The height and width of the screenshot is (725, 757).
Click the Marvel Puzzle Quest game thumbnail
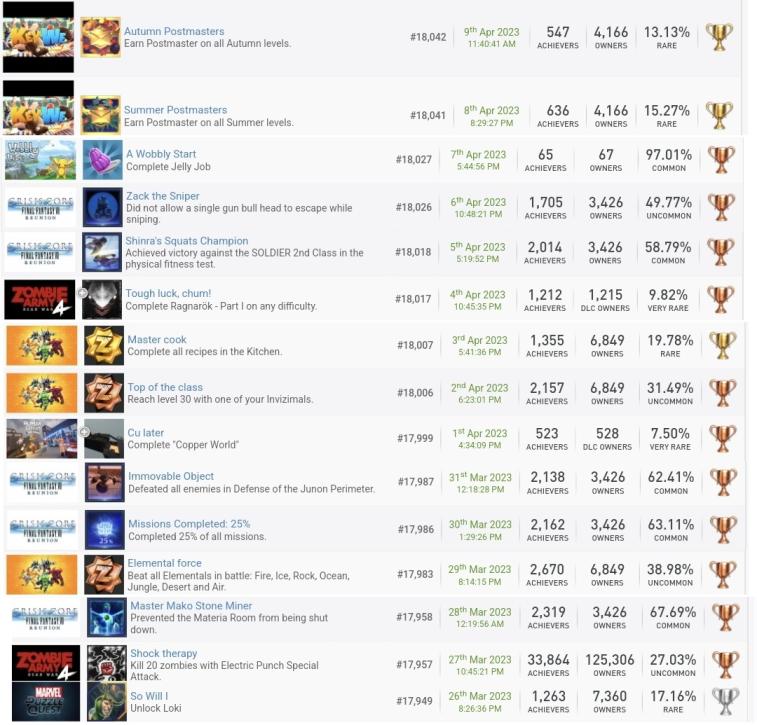coord(46,701)
